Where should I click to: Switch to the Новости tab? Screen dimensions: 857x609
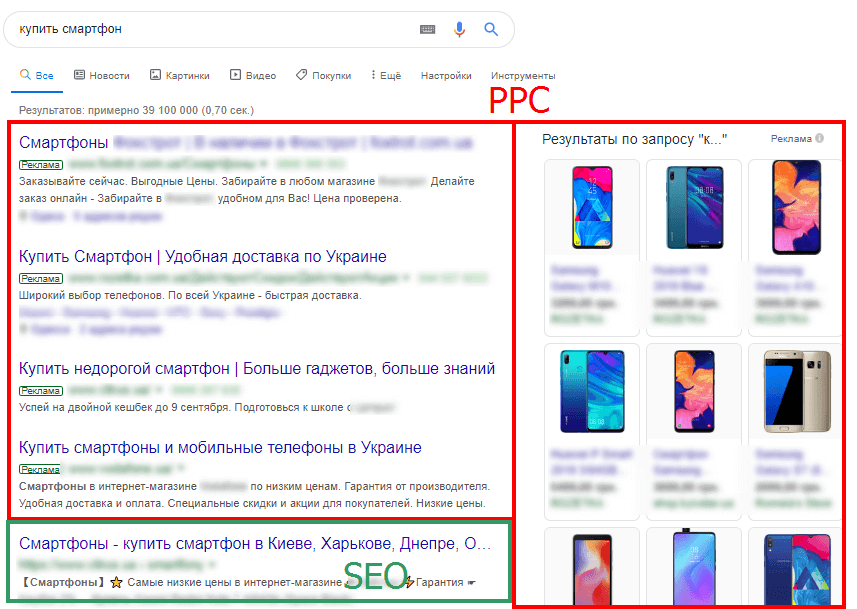coord(101,75)
